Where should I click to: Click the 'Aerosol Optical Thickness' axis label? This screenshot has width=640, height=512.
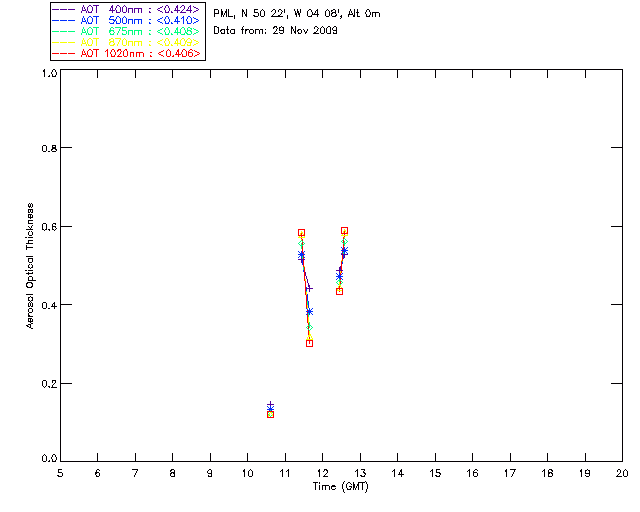(x=30, y=266)
